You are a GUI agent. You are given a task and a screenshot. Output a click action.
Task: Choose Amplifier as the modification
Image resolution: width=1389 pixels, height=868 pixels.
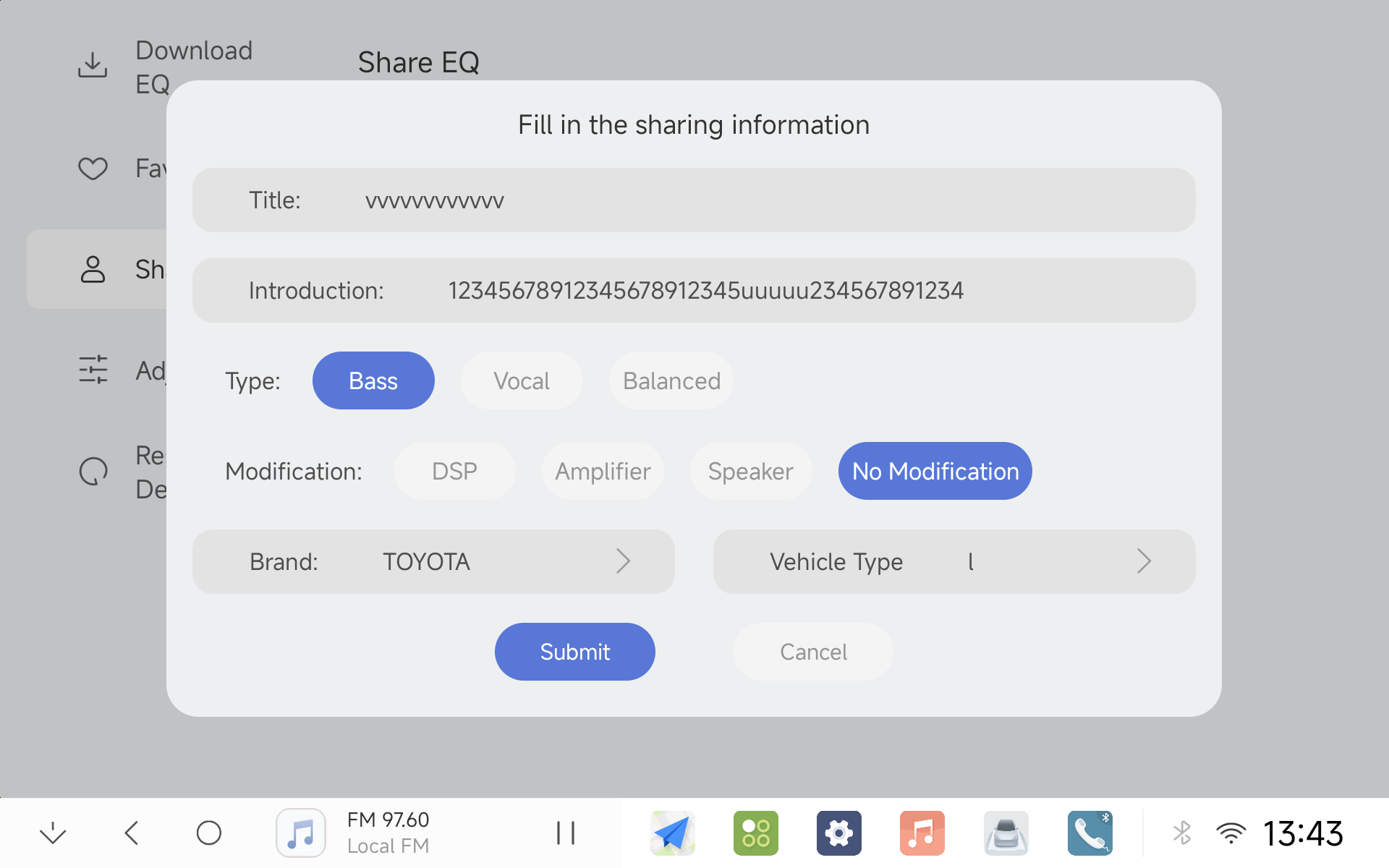tap(602, 472)
